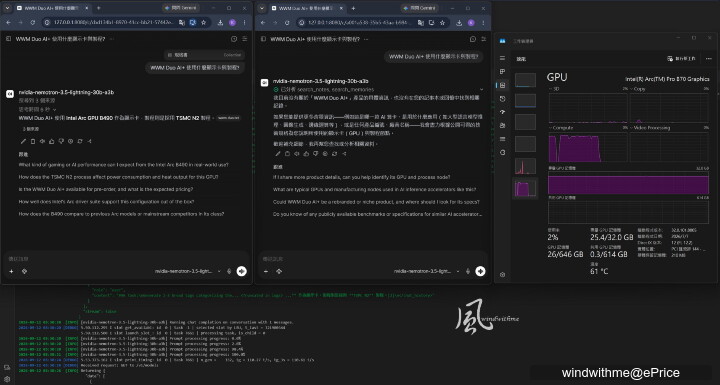Open new tab in left browser
The image size is (720, 385).
pyautogui.click(x=98, y=8)
